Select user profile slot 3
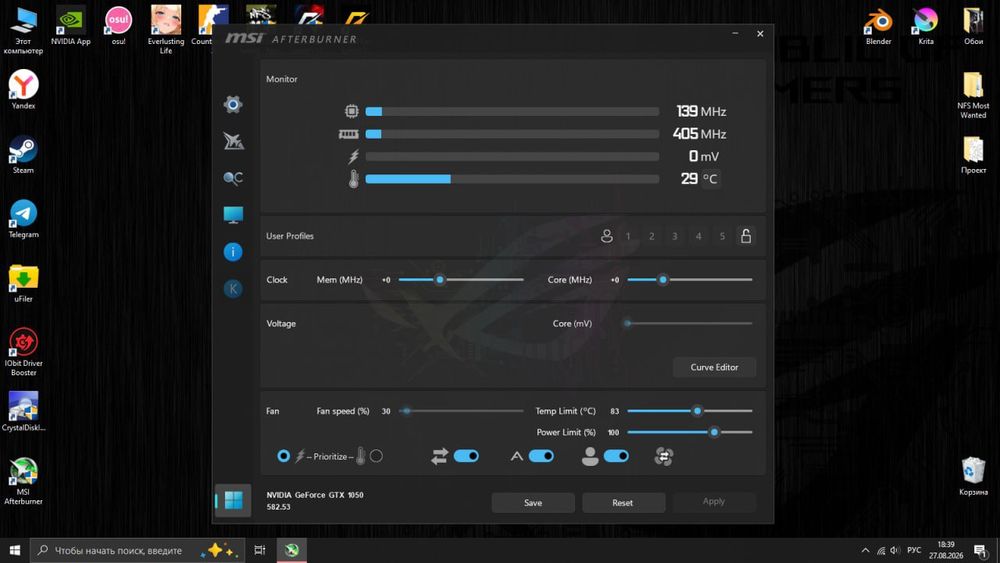 point(675,236)
